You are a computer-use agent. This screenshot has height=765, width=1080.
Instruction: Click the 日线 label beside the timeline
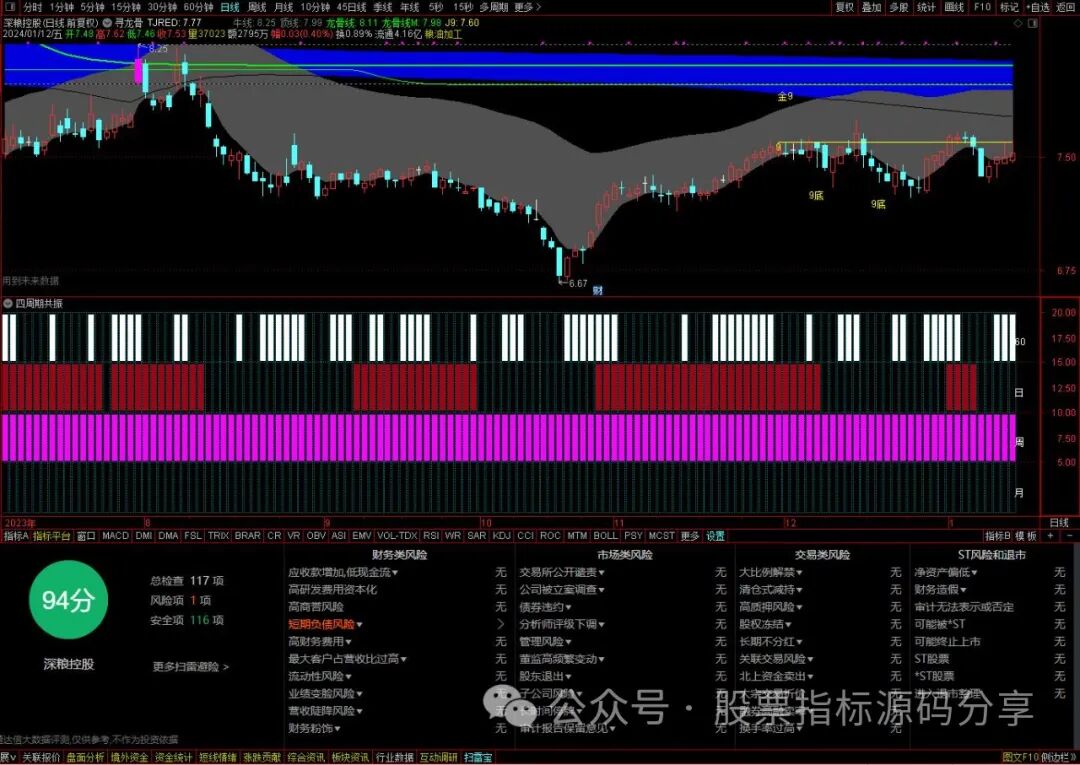click(x=1059, y=523)
